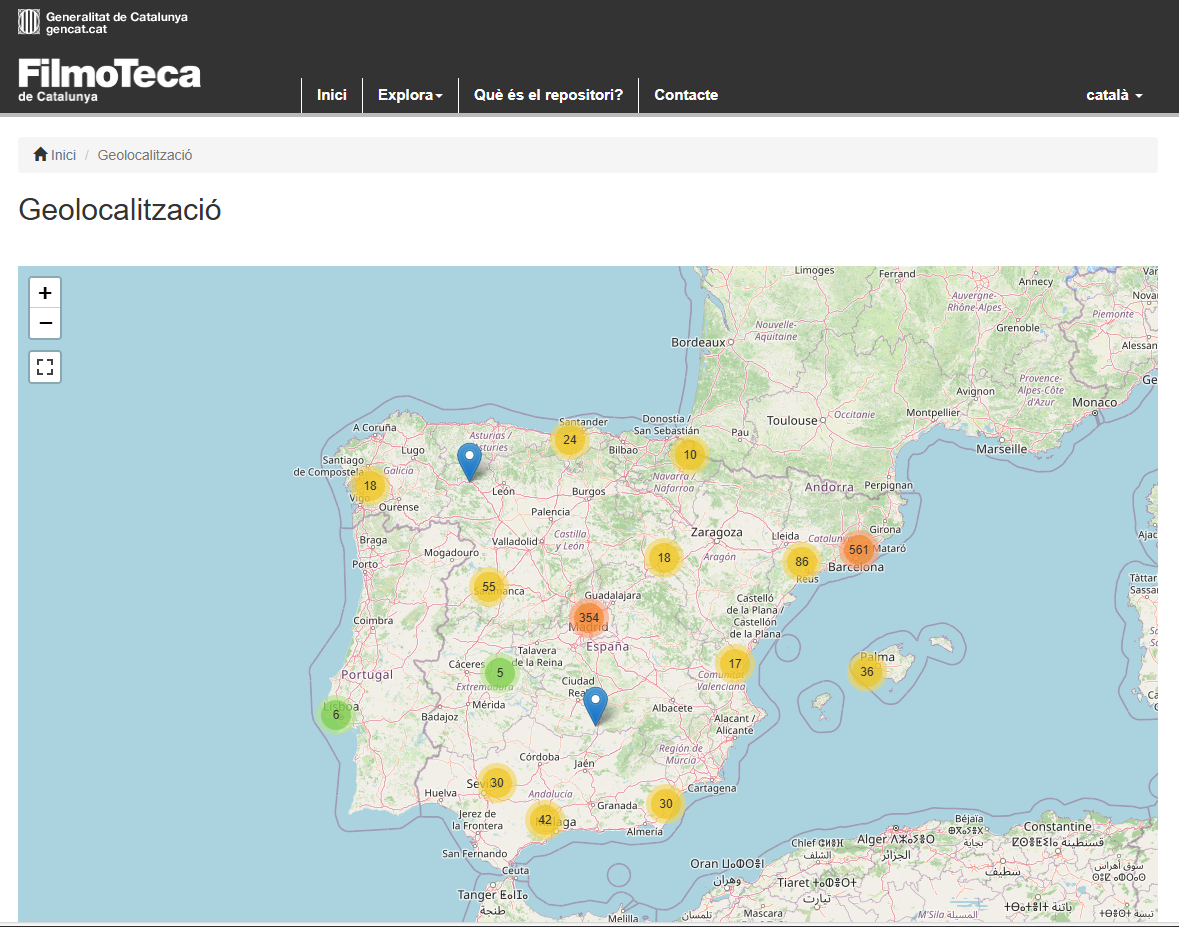Open the Barcelona cluster showing 561
Screen dimensions: 1179x927
(859, 550)
